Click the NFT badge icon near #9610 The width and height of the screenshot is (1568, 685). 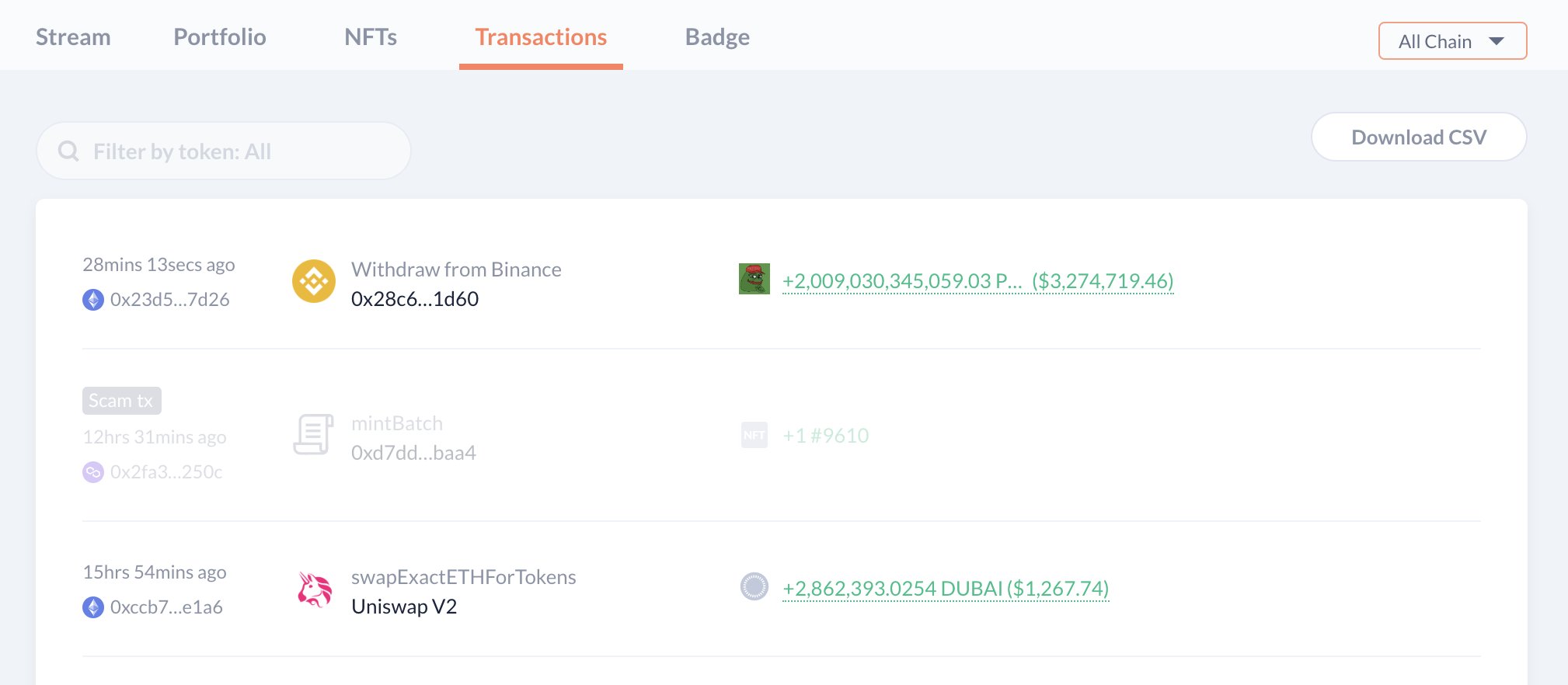[754, 435]
